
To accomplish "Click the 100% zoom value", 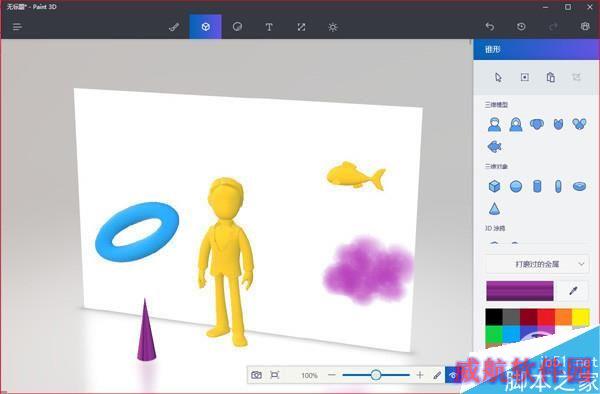I will 309,376.
